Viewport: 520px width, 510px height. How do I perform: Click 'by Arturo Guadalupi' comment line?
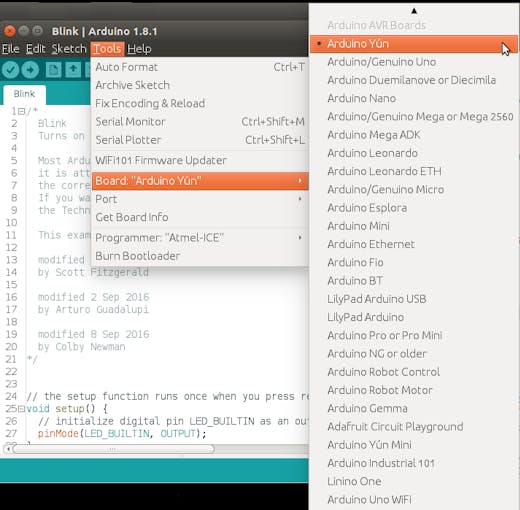[93, 310]
